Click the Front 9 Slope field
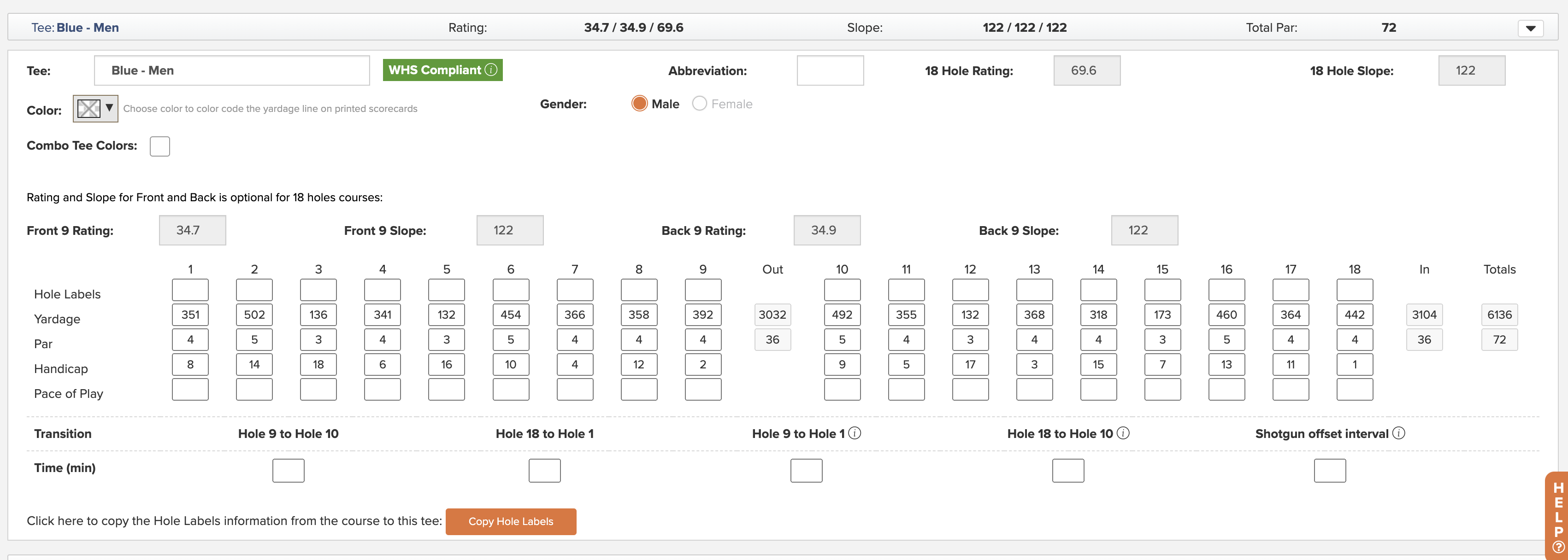Image resolution: width=1568 pixels, height=560 pixels. point(510,230)
